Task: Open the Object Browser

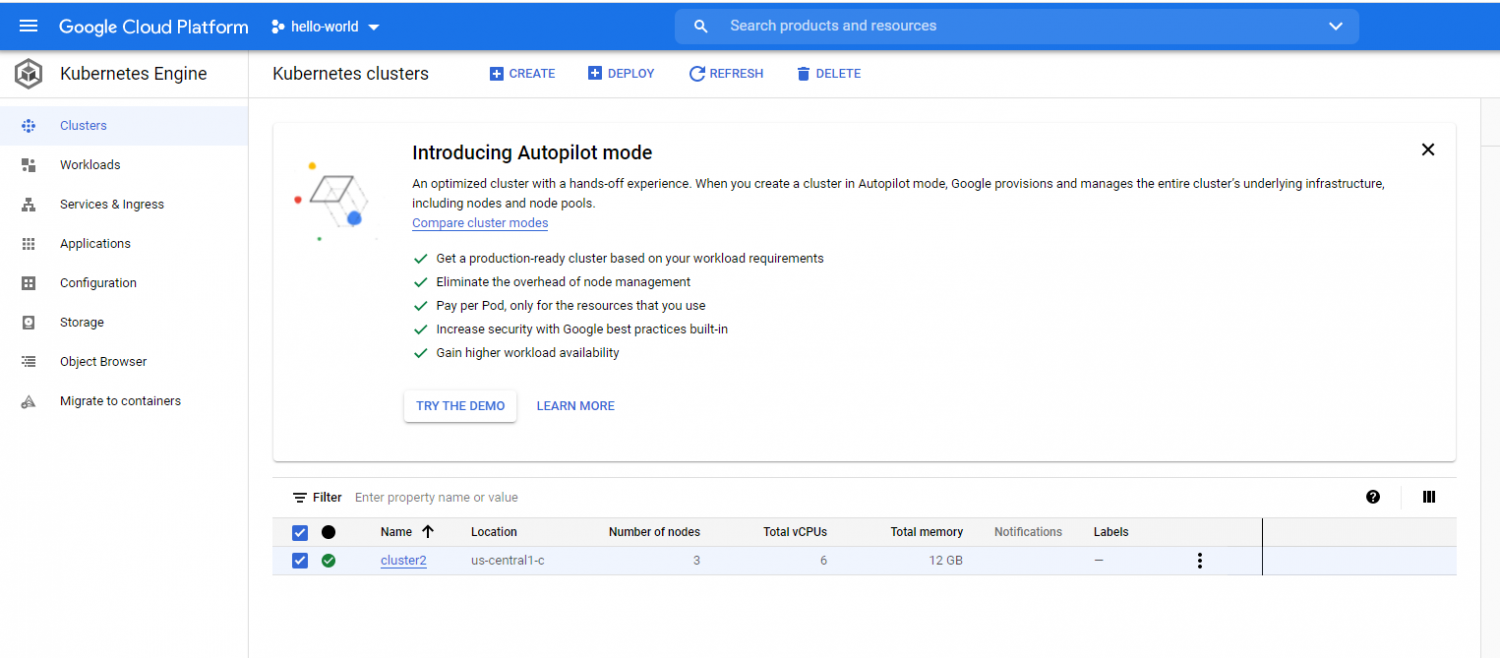Action: (105, 361)
